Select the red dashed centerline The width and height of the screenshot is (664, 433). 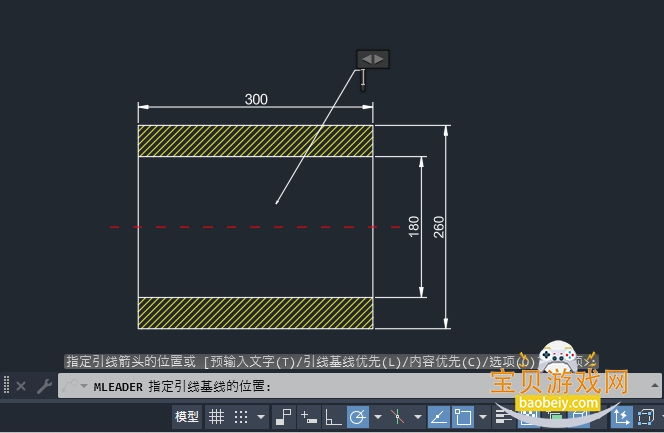coord(255,227)
